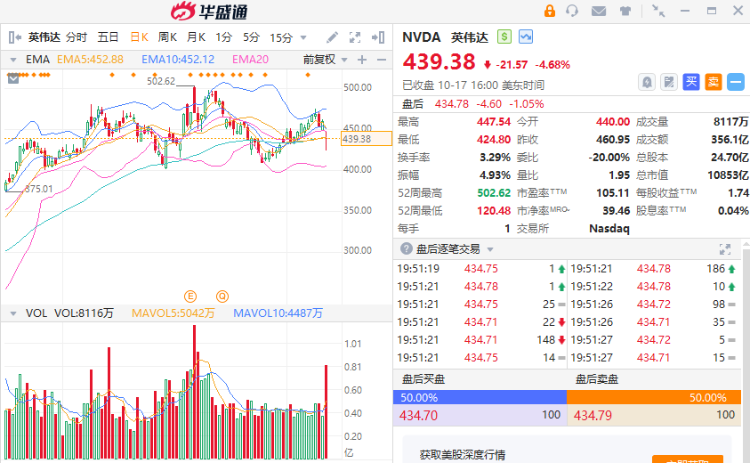
Task: Click the VOL:8116万 label
Action: [84, 314]
